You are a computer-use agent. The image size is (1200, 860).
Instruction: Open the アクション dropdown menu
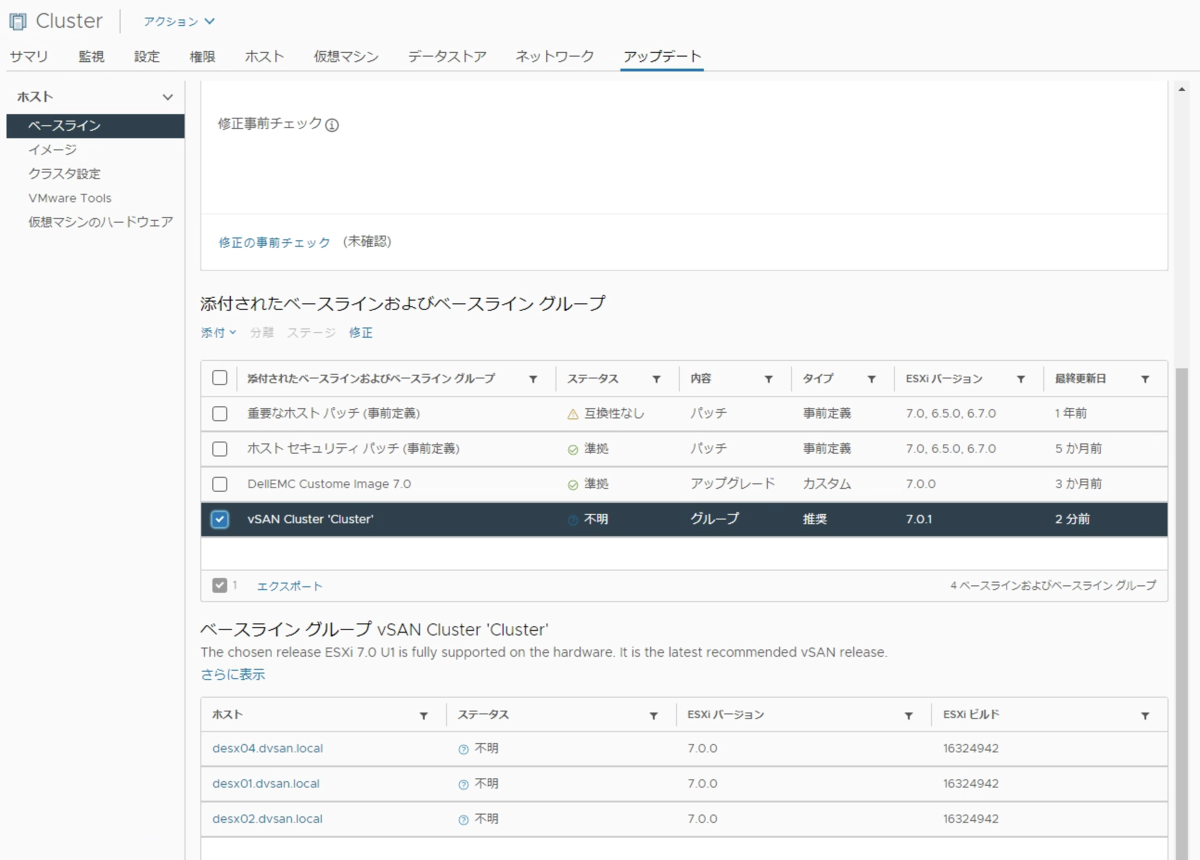179,21
